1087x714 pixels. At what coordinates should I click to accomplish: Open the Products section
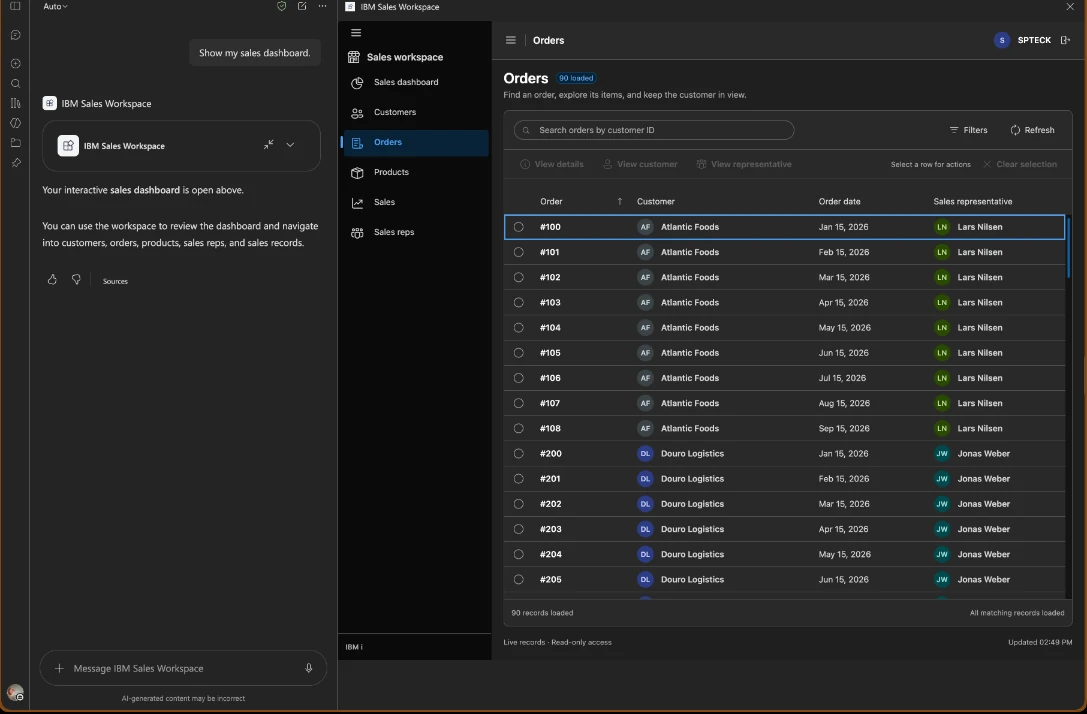[416, 173]
